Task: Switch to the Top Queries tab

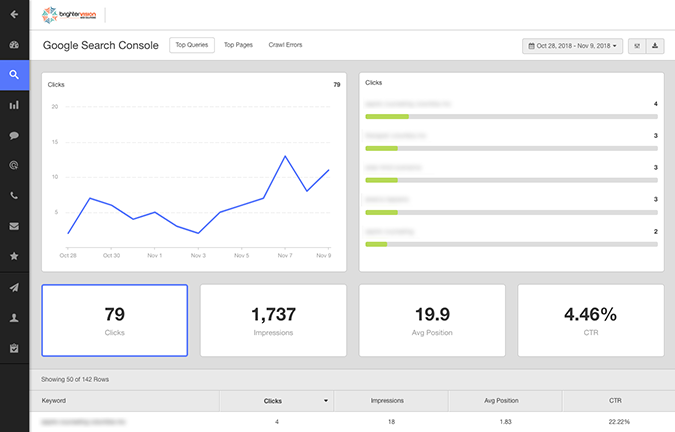Action: 192,45
